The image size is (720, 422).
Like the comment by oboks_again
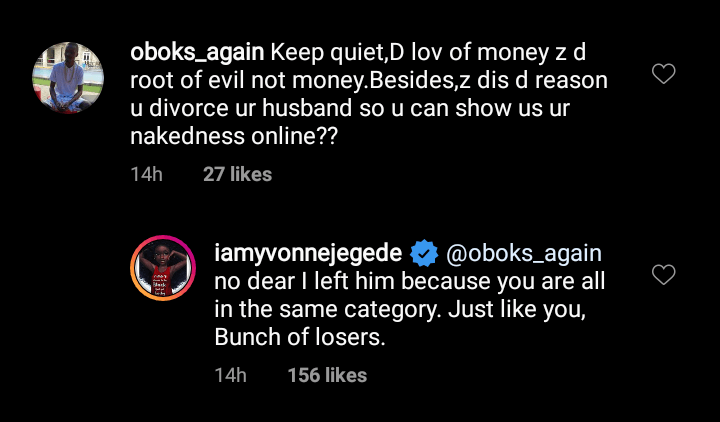(x=664, y=74)
